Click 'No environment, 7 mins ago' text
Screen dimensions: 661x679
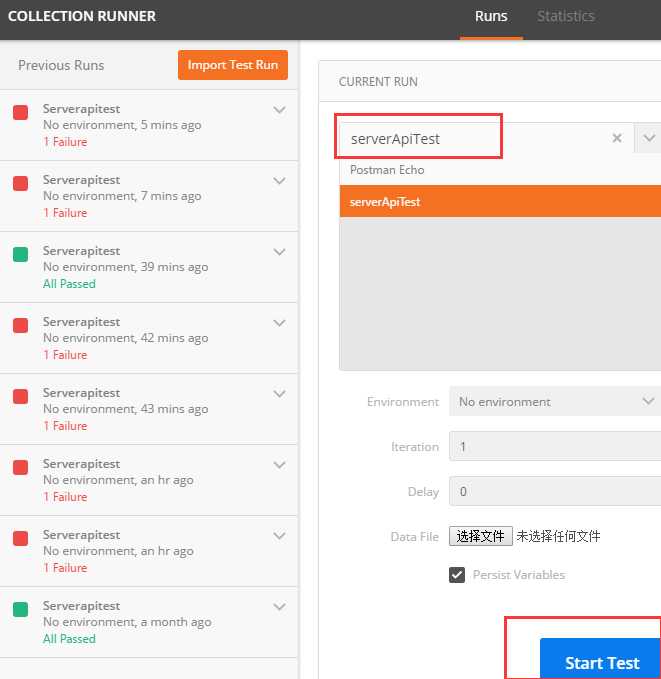(x=122, y=196)
